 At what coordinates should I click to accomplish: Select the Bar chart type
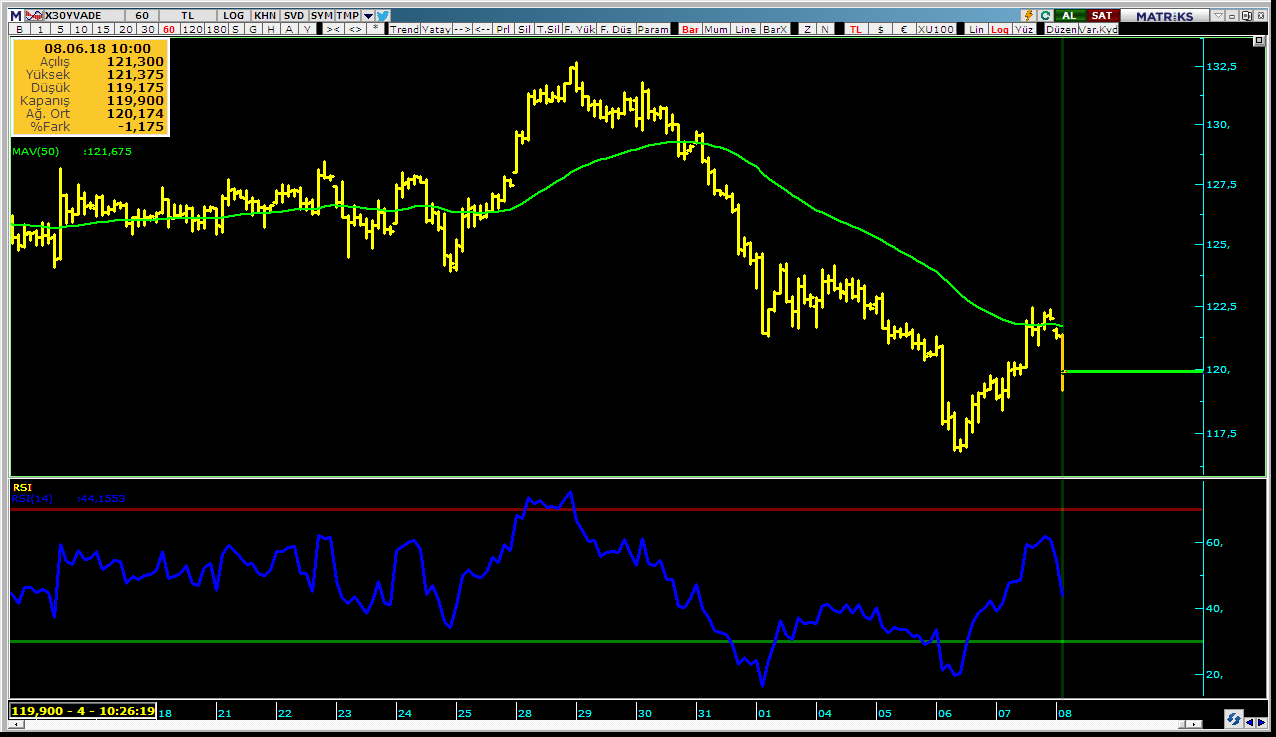(x=691, y=29)
